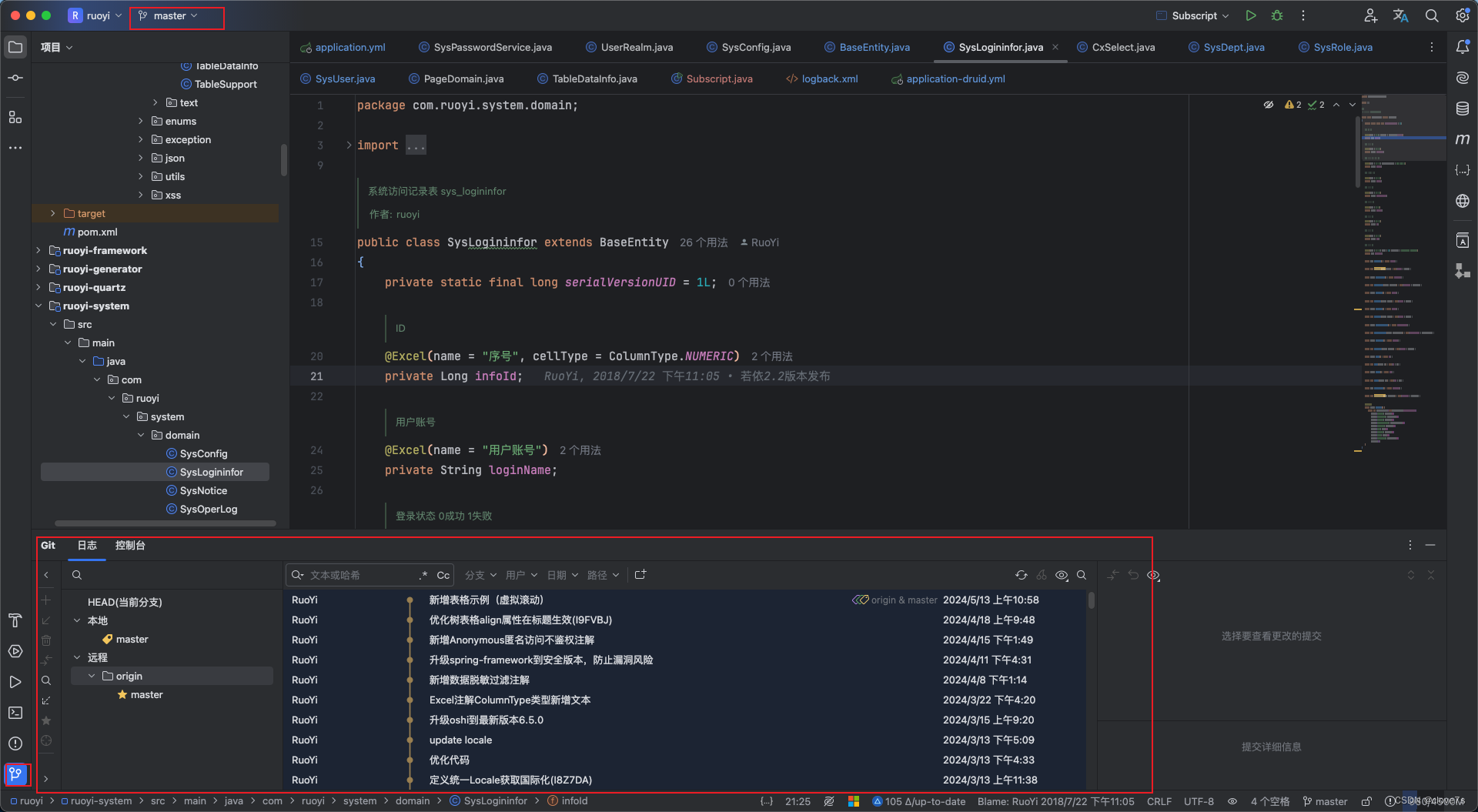The height and width of the screenshot is (812, 1478).
Task: Click CRLF line separator in status bar
Action: click(x=1159, y=801)
